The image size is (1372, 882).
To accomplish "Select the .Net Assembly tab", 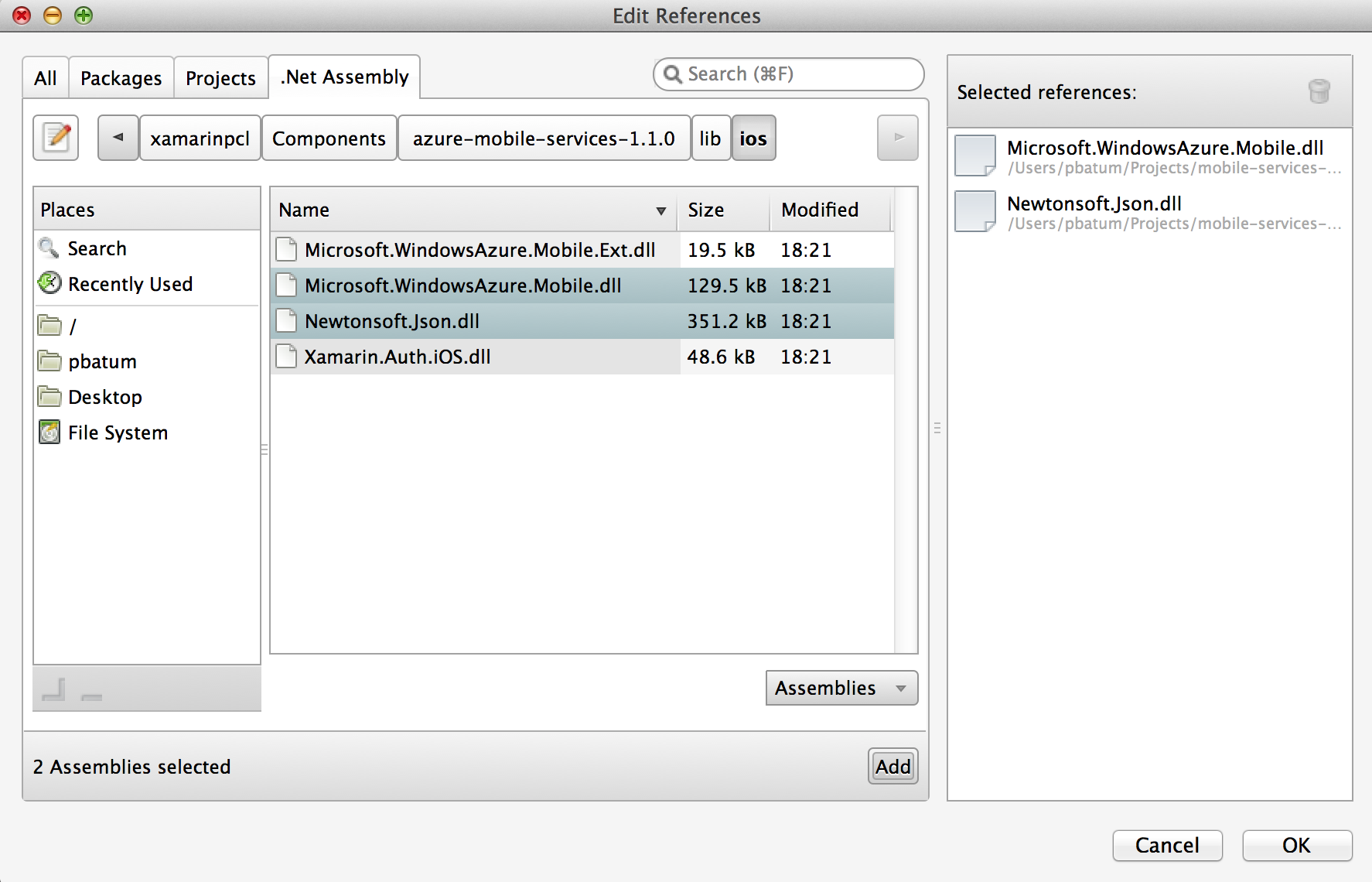I will [344, 77].
